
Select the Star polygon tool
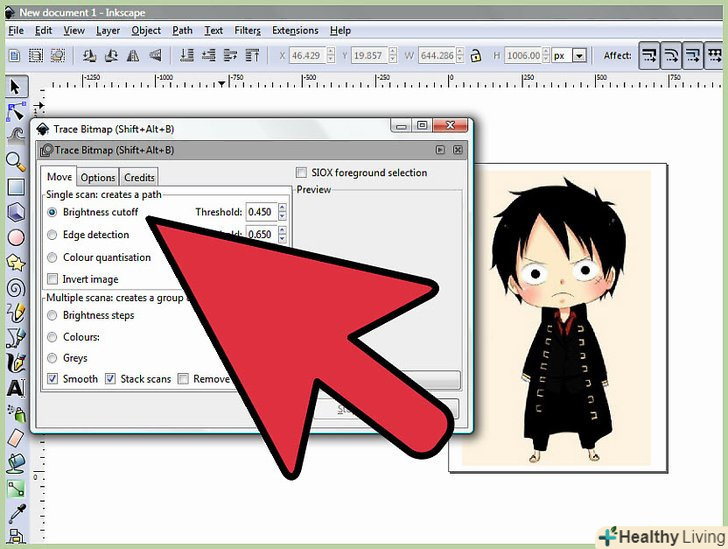coord(16,263)
